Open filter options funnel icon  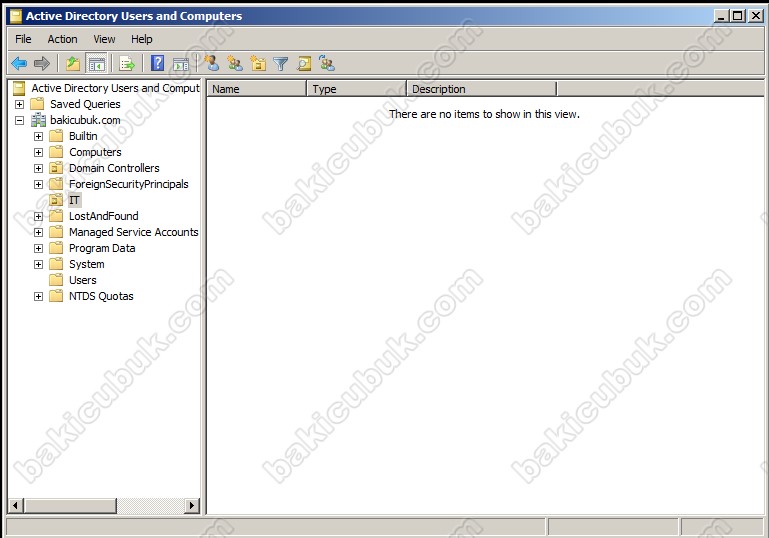click(281, 64)
